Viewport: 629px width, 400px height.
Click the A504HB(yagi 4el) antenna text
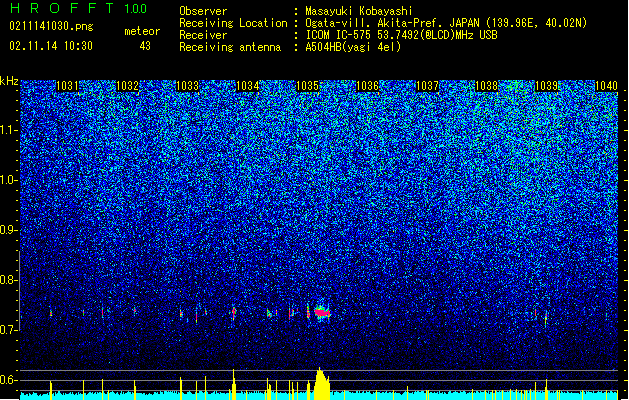pyautogui.click(x=353, y=47)
